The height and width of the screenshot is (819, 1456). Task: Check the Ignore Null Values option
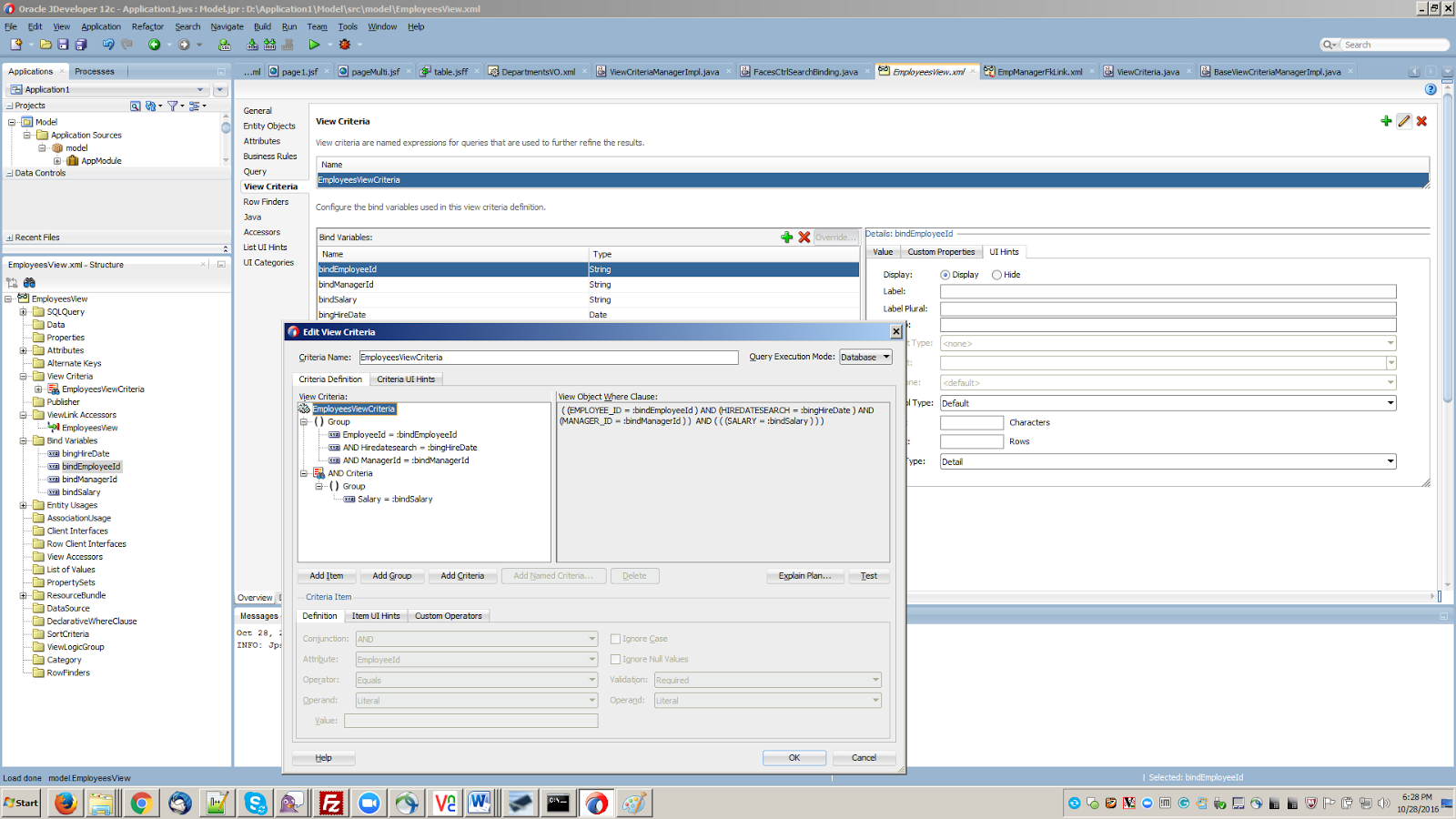tap(617, 659)
